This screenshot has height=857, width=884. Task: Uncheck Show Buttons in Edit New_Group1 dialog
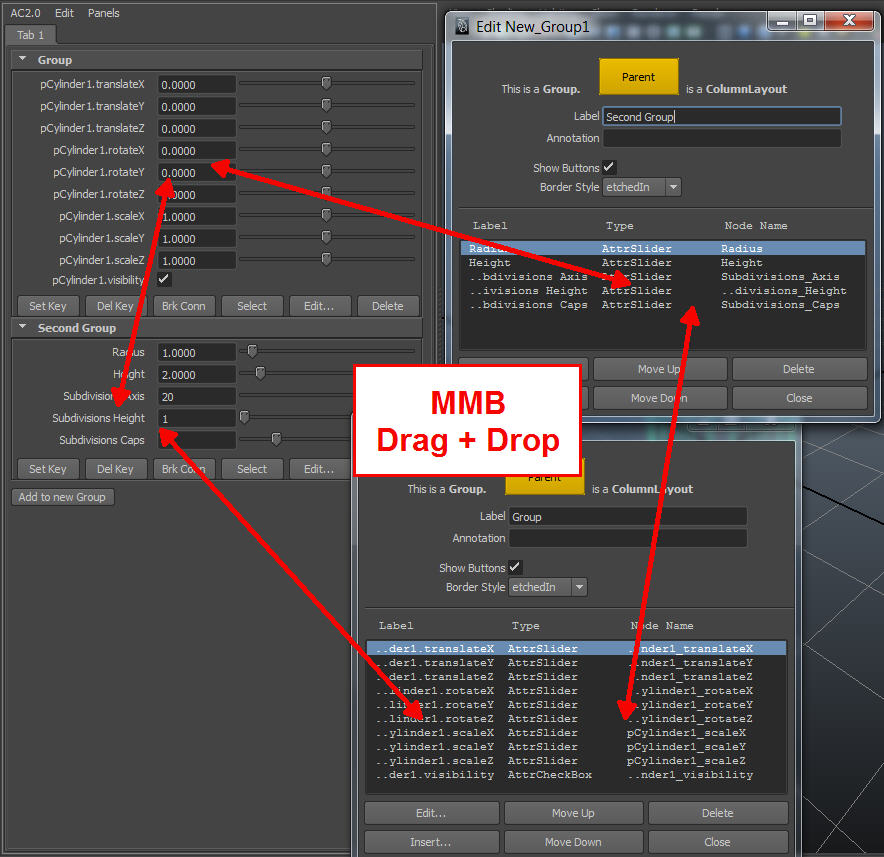610,167
